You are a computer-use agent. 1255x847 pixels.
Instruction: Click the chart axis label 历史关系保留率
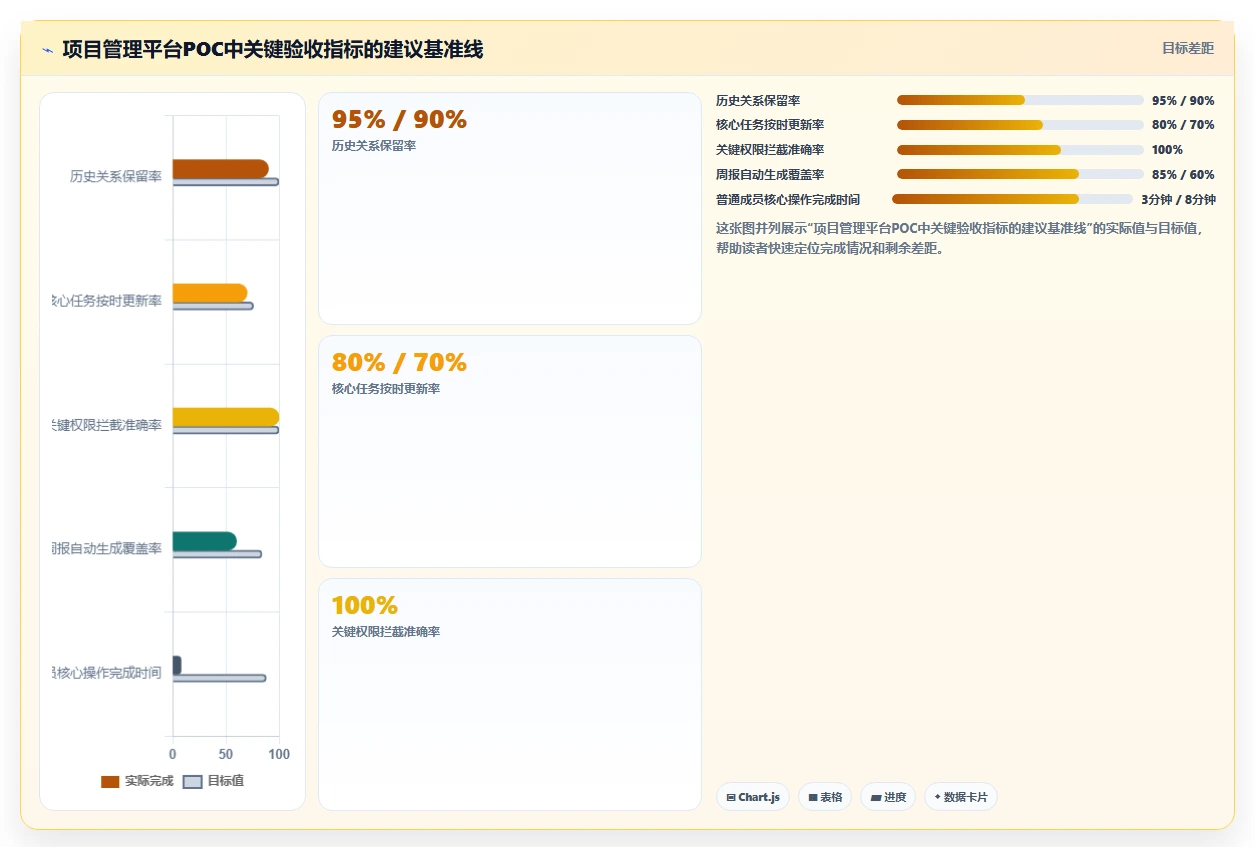(116, 177)
